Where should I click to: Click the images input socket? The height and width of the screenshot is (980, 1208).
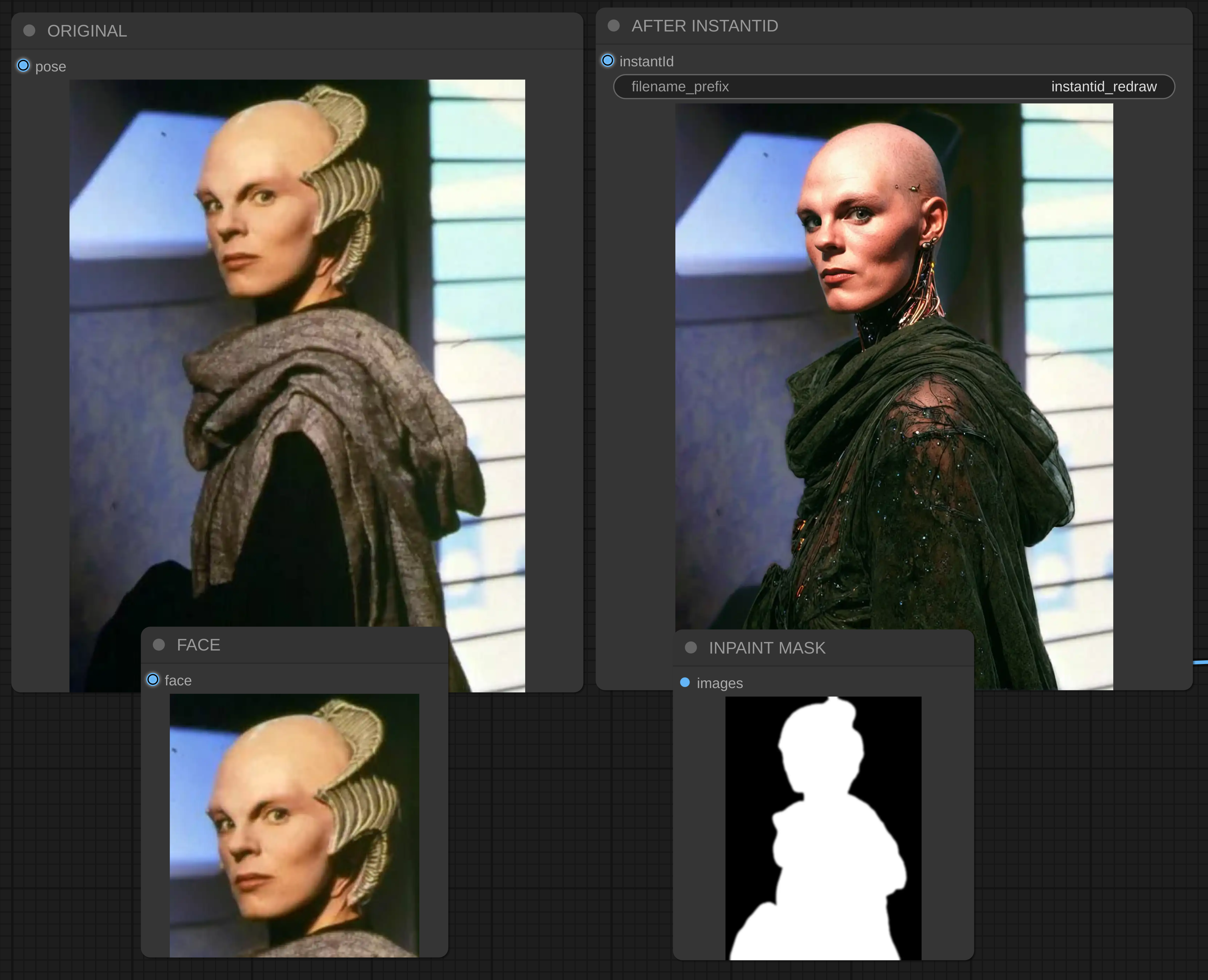click(x=685, y=683)
